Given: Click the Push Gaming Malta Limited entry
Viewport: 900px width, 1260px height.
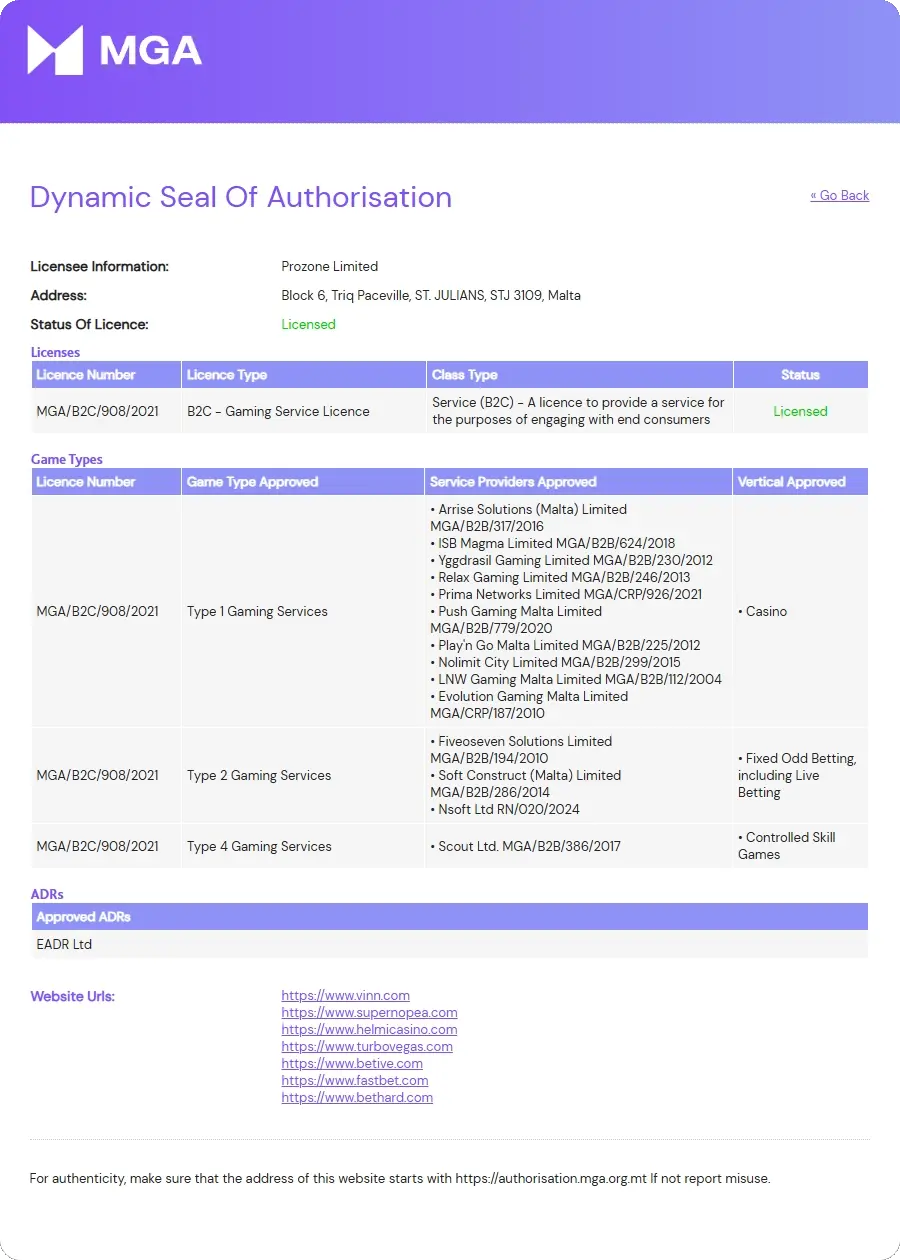Looking at the screenshot, I should (x=516, y=620).
